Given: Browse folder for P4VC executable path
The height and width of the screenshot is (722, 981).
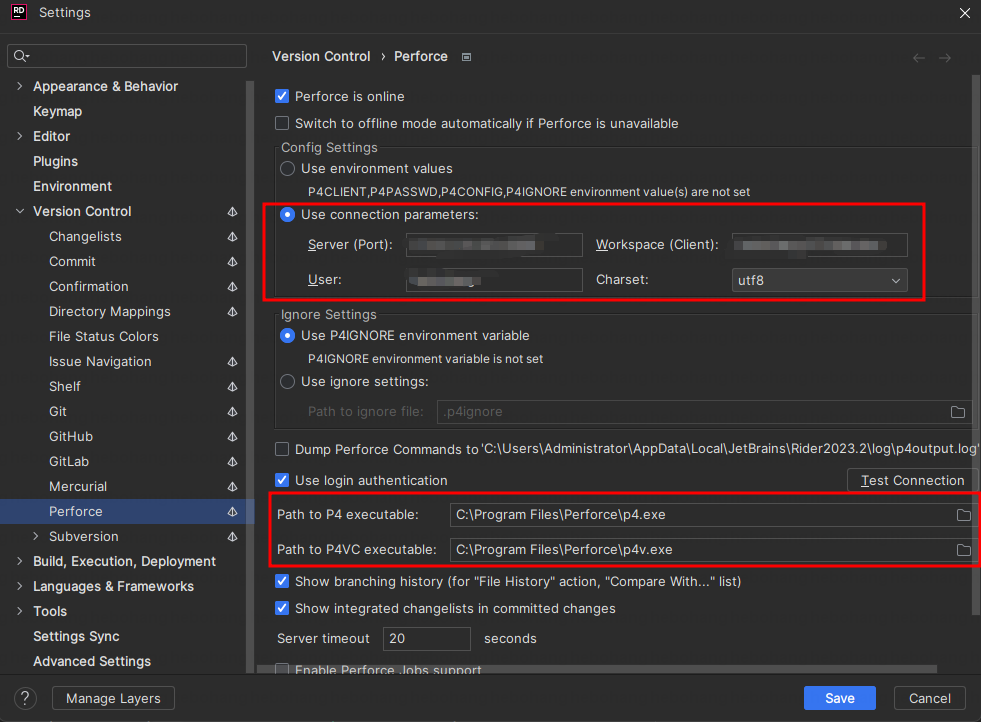Looking at the screenshot, I should (963, 550).
